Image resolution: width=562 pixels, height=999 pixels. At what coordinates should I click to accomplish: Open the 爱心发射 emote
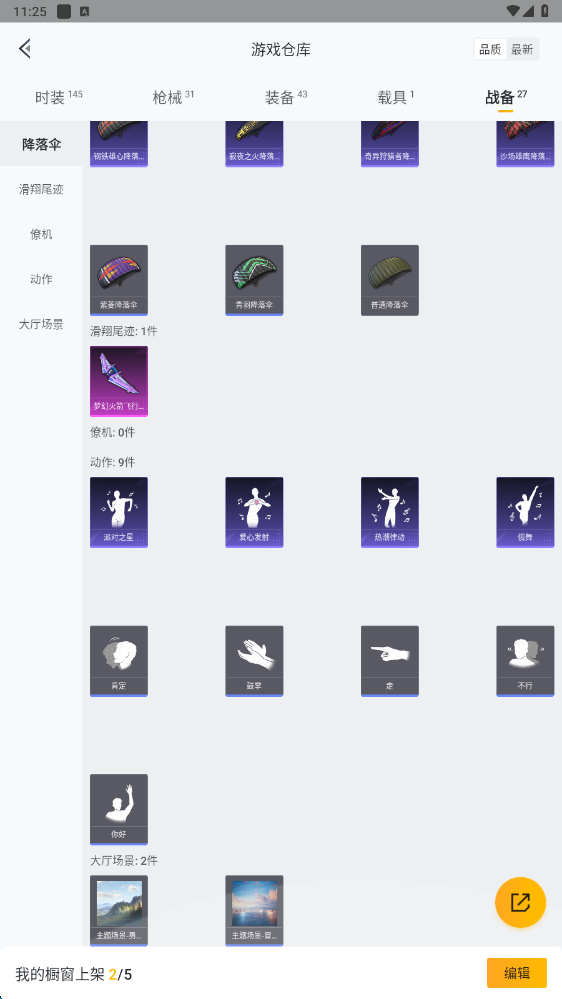tap(254, 512)
